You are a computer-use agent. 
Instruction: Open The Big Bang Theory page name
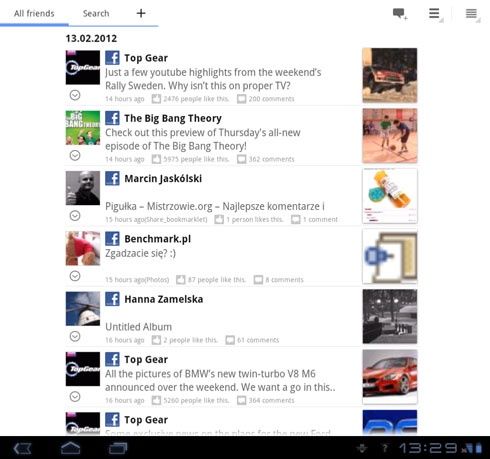click(x=173, y=118)
